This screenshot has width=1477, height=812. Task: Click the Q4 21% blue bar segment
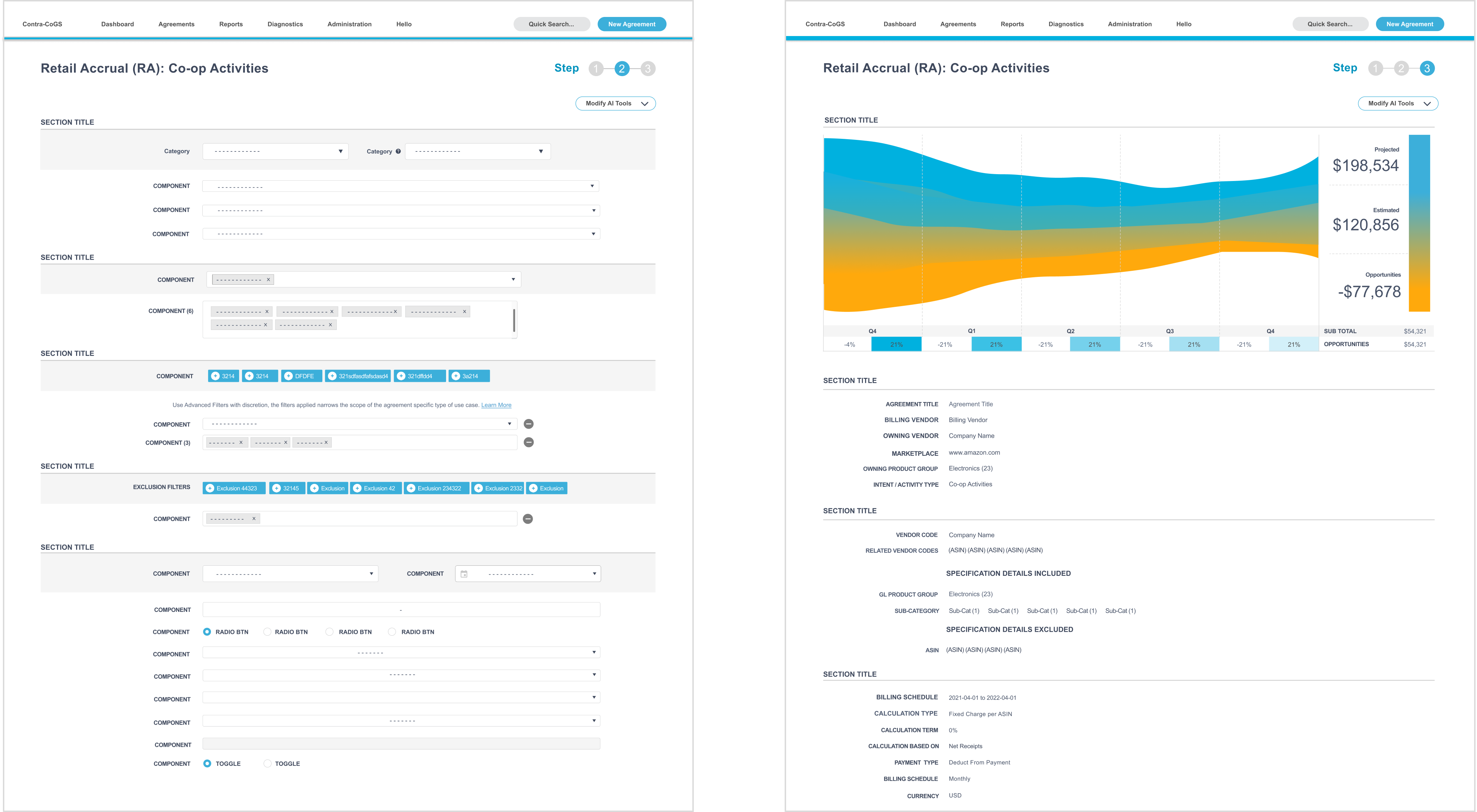896,344
